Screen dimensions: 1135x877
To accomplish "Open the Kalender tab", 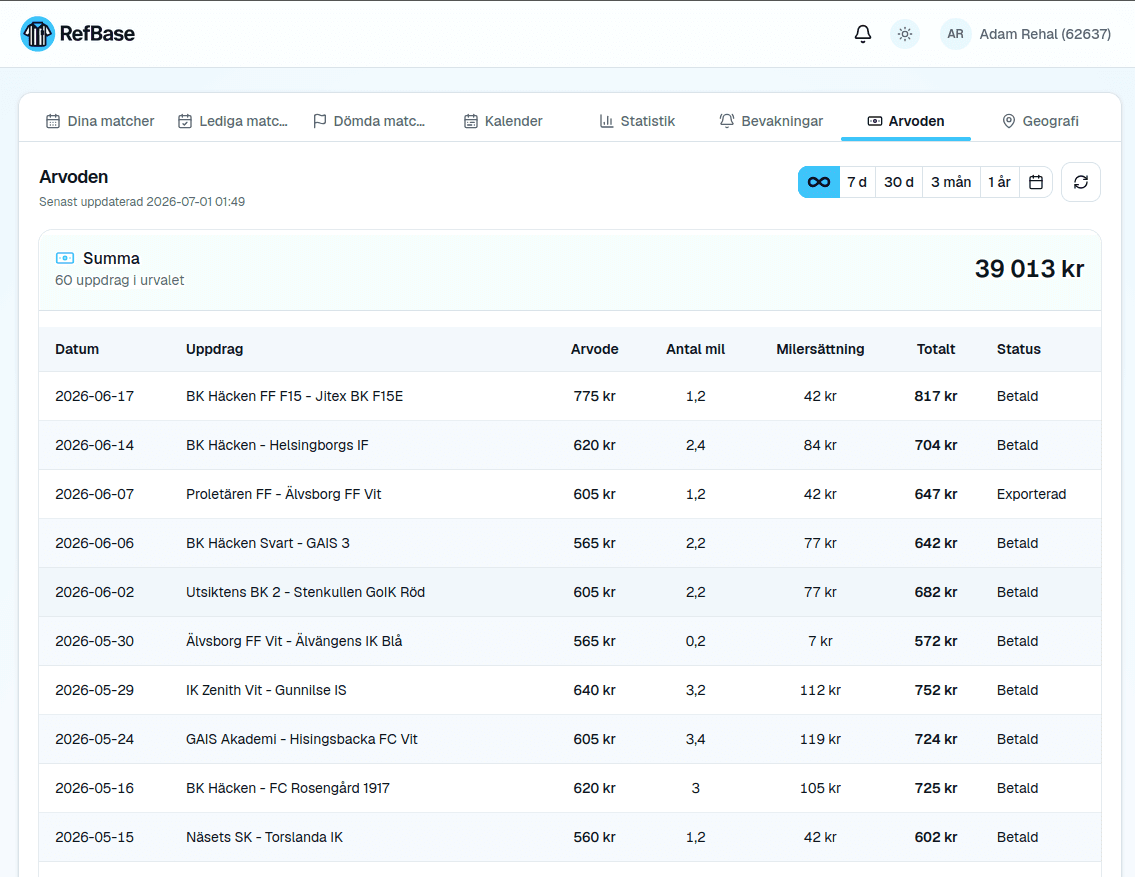I will coord(503,121).
